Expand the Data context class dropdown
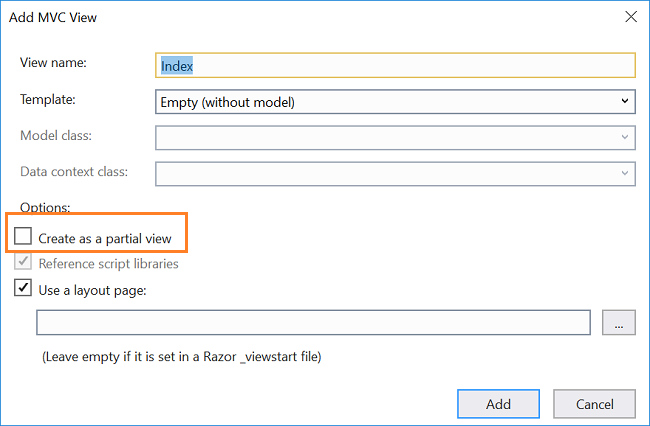Image resolution: width=650 pixels, height=426 pixels. 625,174
